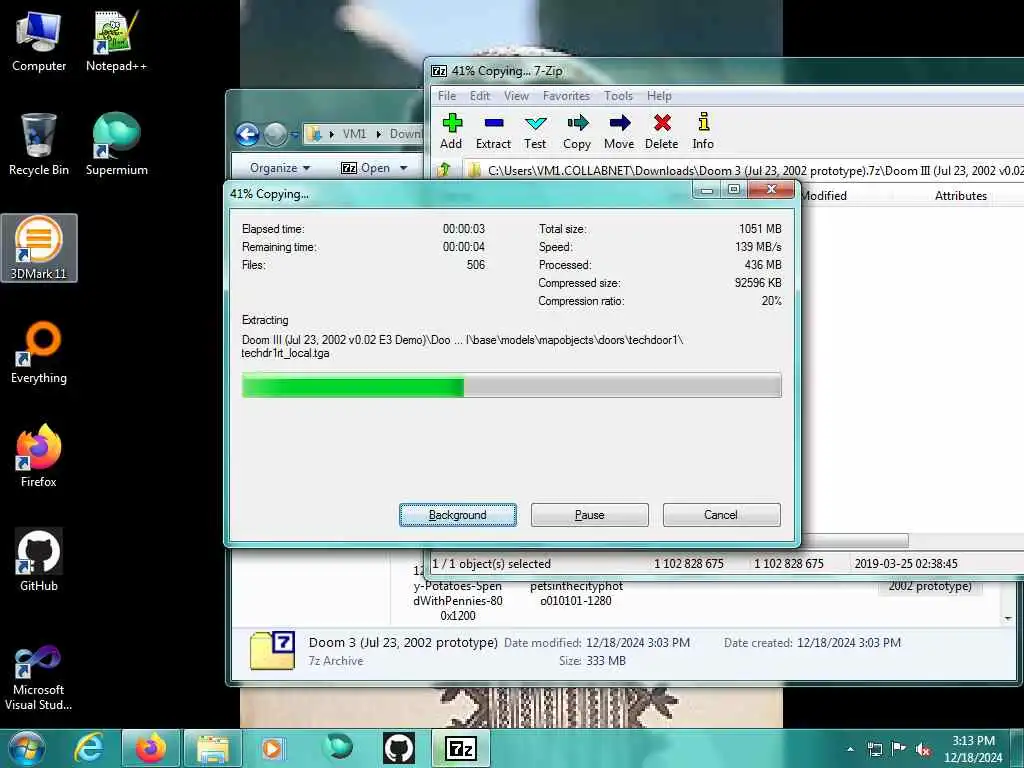Open the Windows Start menu
Viewport: 1024px width, 768px height.
click(x=26, y=748)
